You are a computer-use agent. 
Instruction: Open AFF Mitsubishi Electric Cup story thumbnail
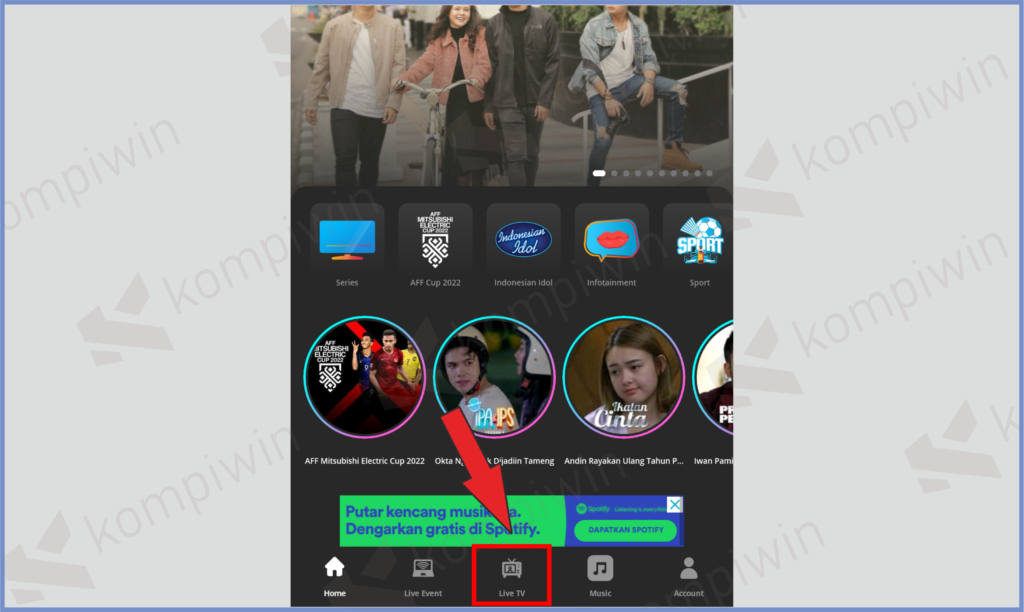(364, 377)
